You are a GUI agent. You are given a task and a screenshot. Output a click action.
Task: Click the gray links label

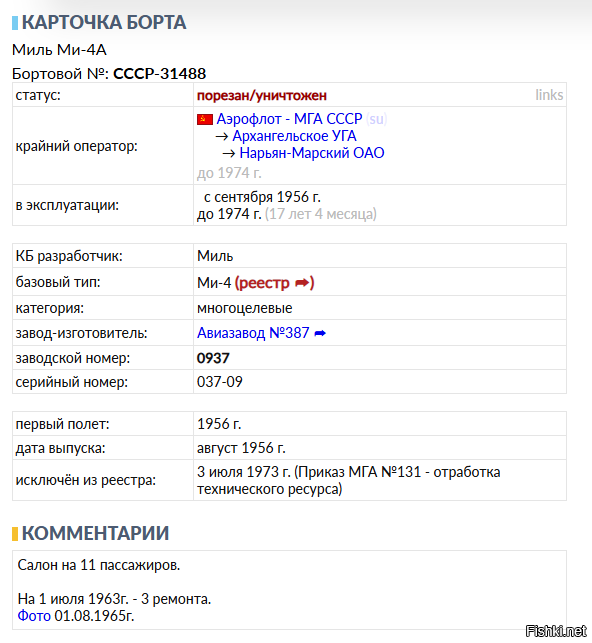pos(549,95)
